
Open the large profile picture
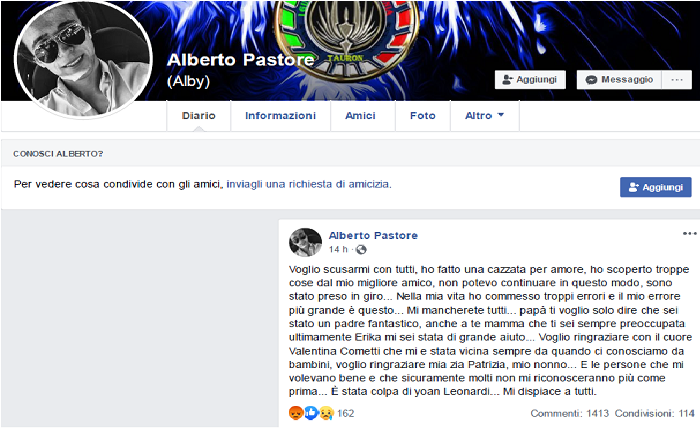click(x=83, y=60)
